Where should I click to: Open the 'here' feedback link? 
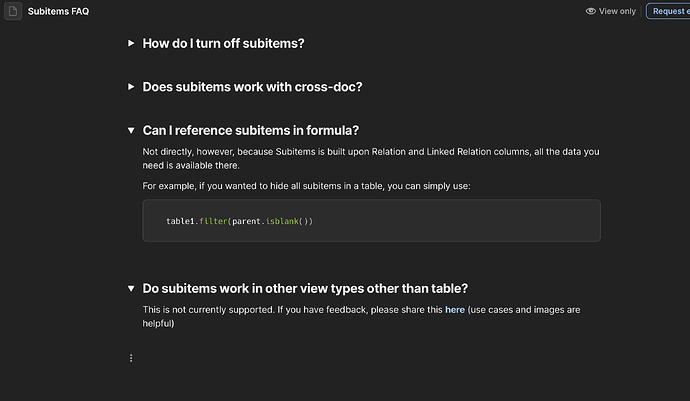(455, 310)
